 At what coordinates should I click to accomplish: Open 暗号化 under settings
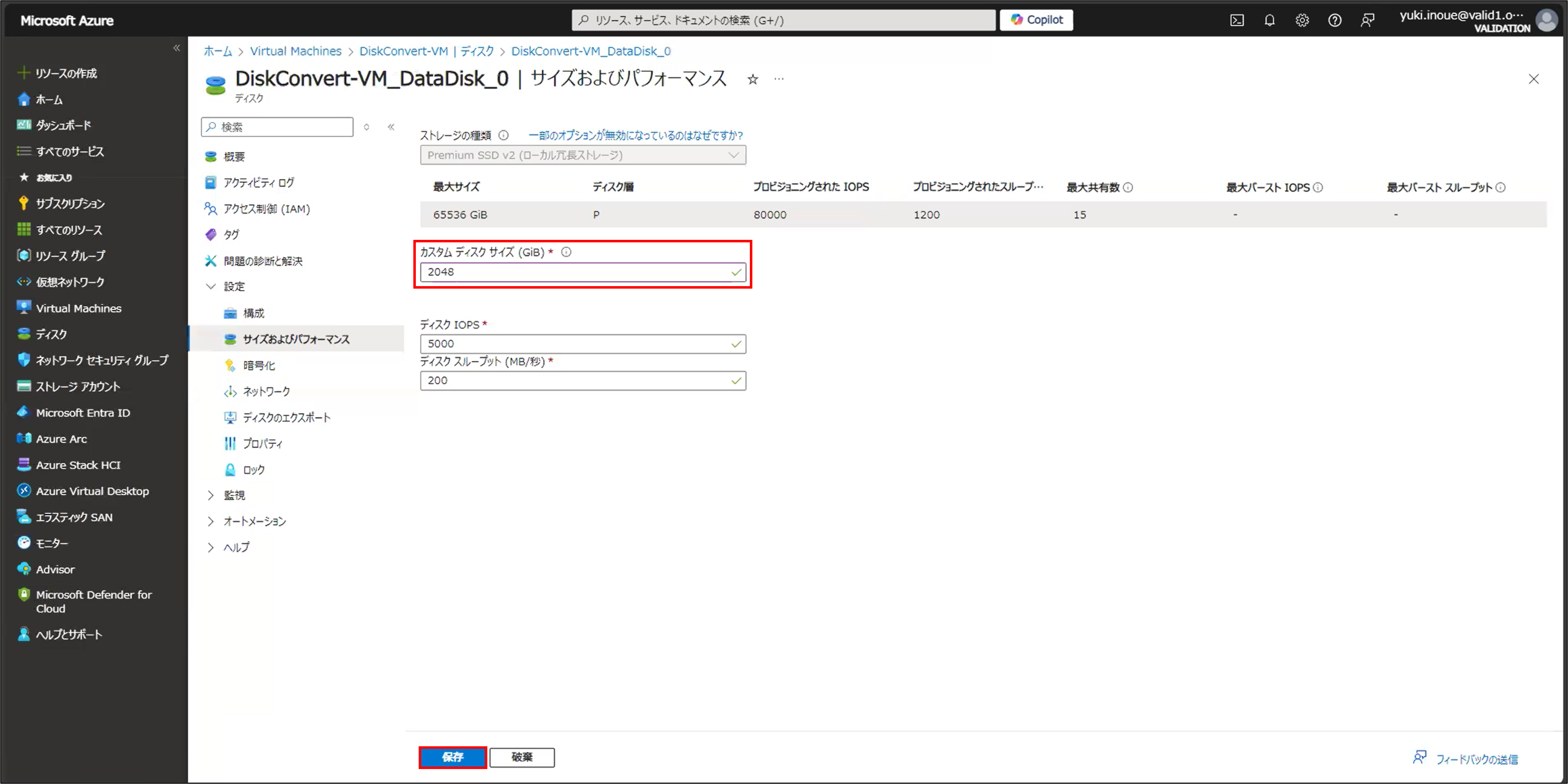[250, 365]
